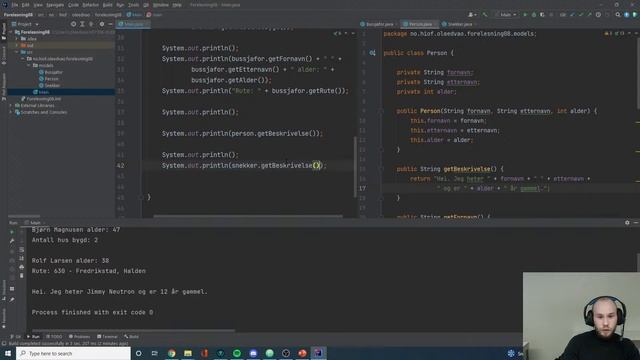The width and height of the screenshot is (640, 360).
Task: Click the Debug bug icon in toolbar
Action: (x=534, y=15)
